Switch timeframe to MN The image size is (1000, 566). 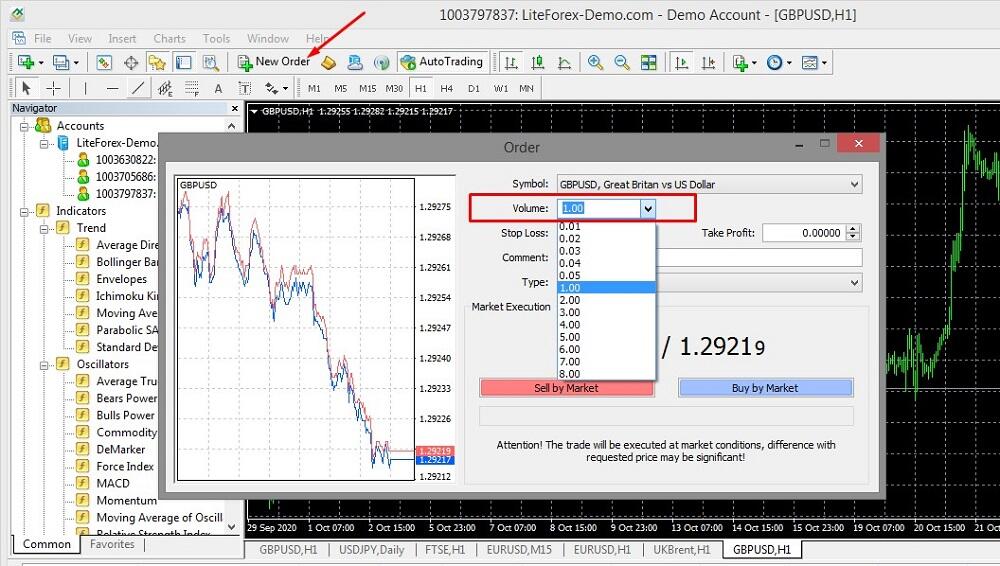coord(526,88)
